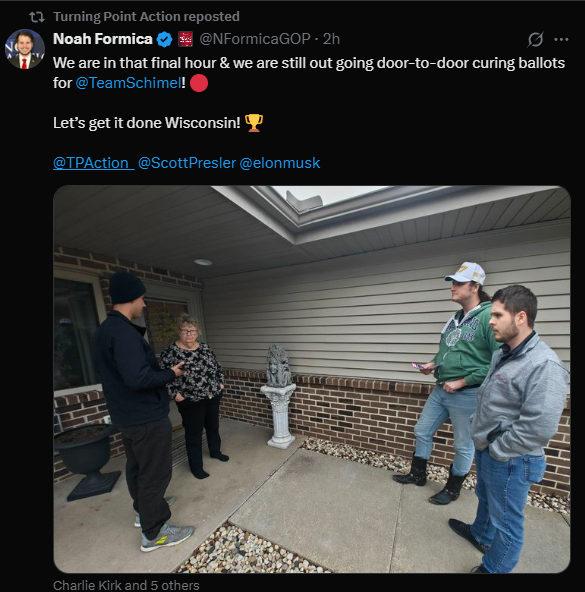Click the red affiliate badge beside name
This screenshot has height=592, width=585.
tap(185, 39)
